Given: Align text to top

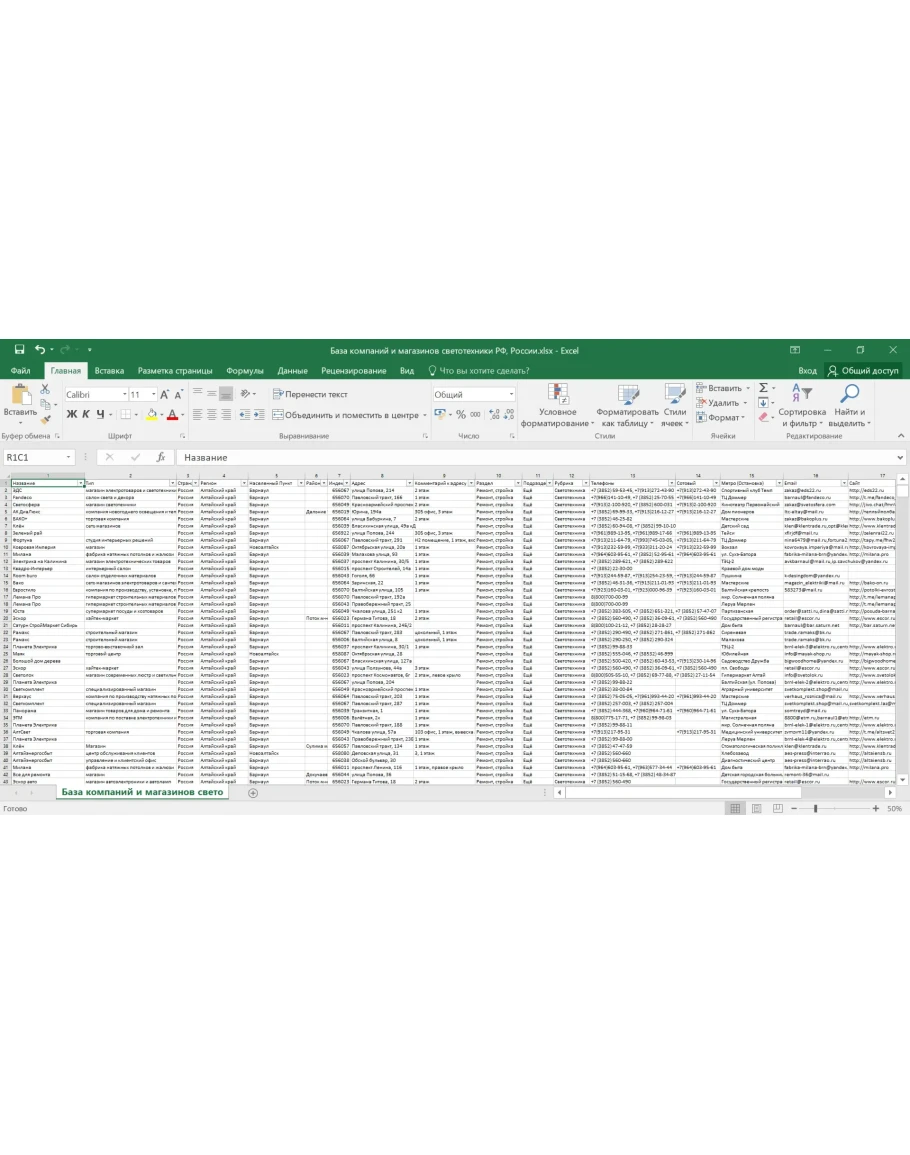Looking at the screenshot, I should 197,394.
